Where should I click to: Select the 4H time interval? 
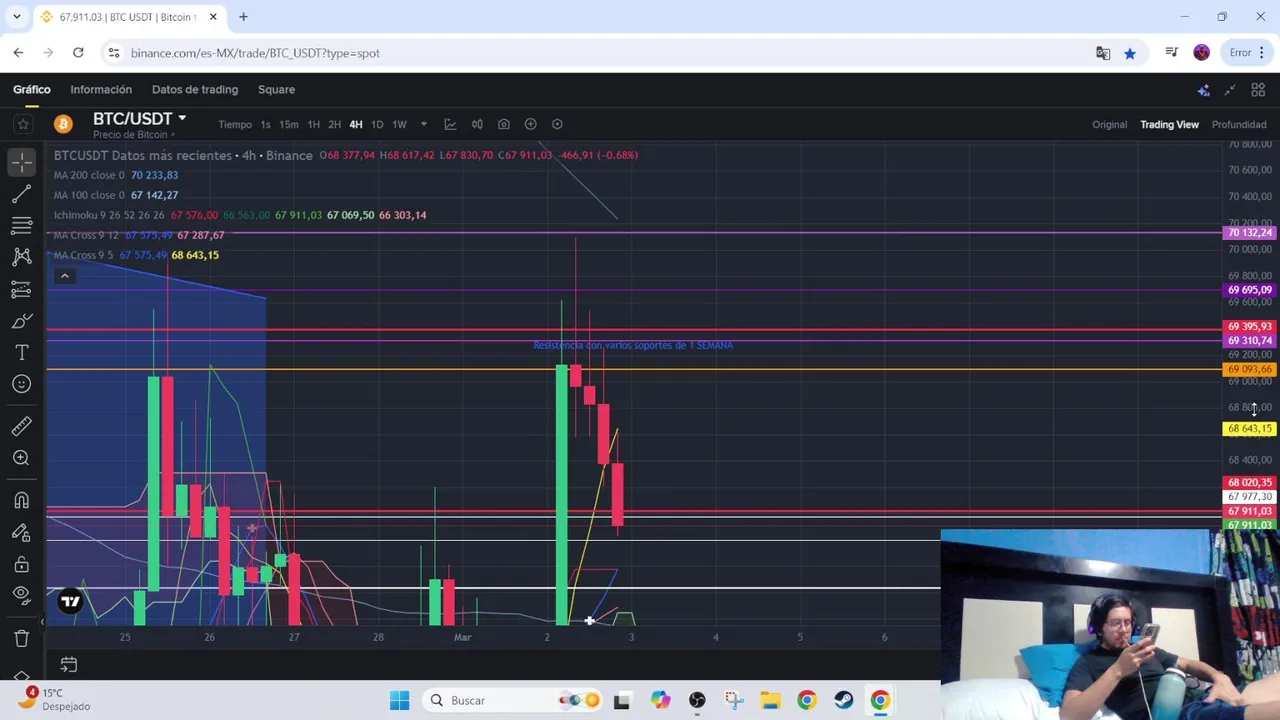coord(355,125)
